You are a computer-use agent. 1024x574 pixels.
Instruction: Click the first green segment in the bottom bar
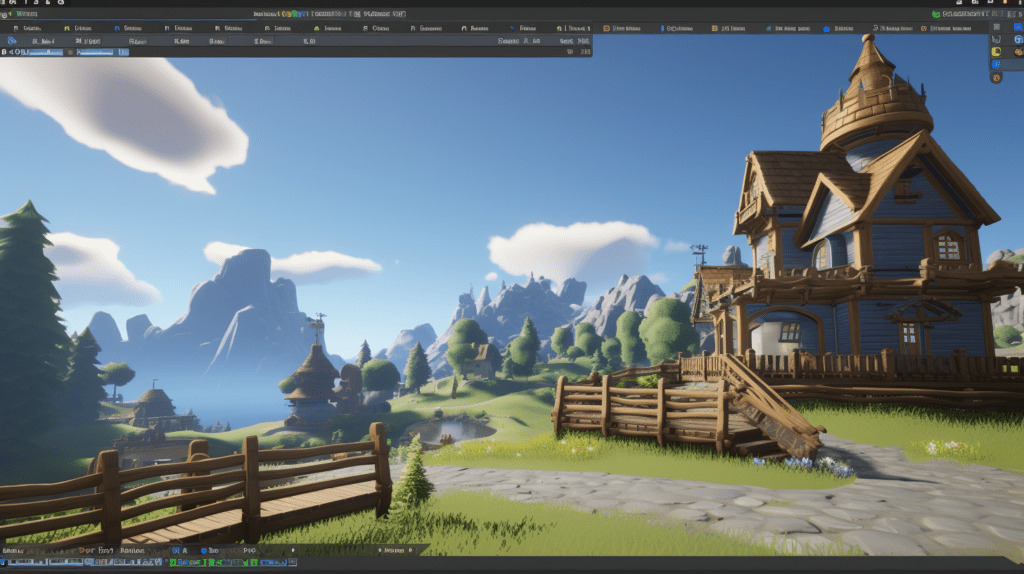point(186,562)
